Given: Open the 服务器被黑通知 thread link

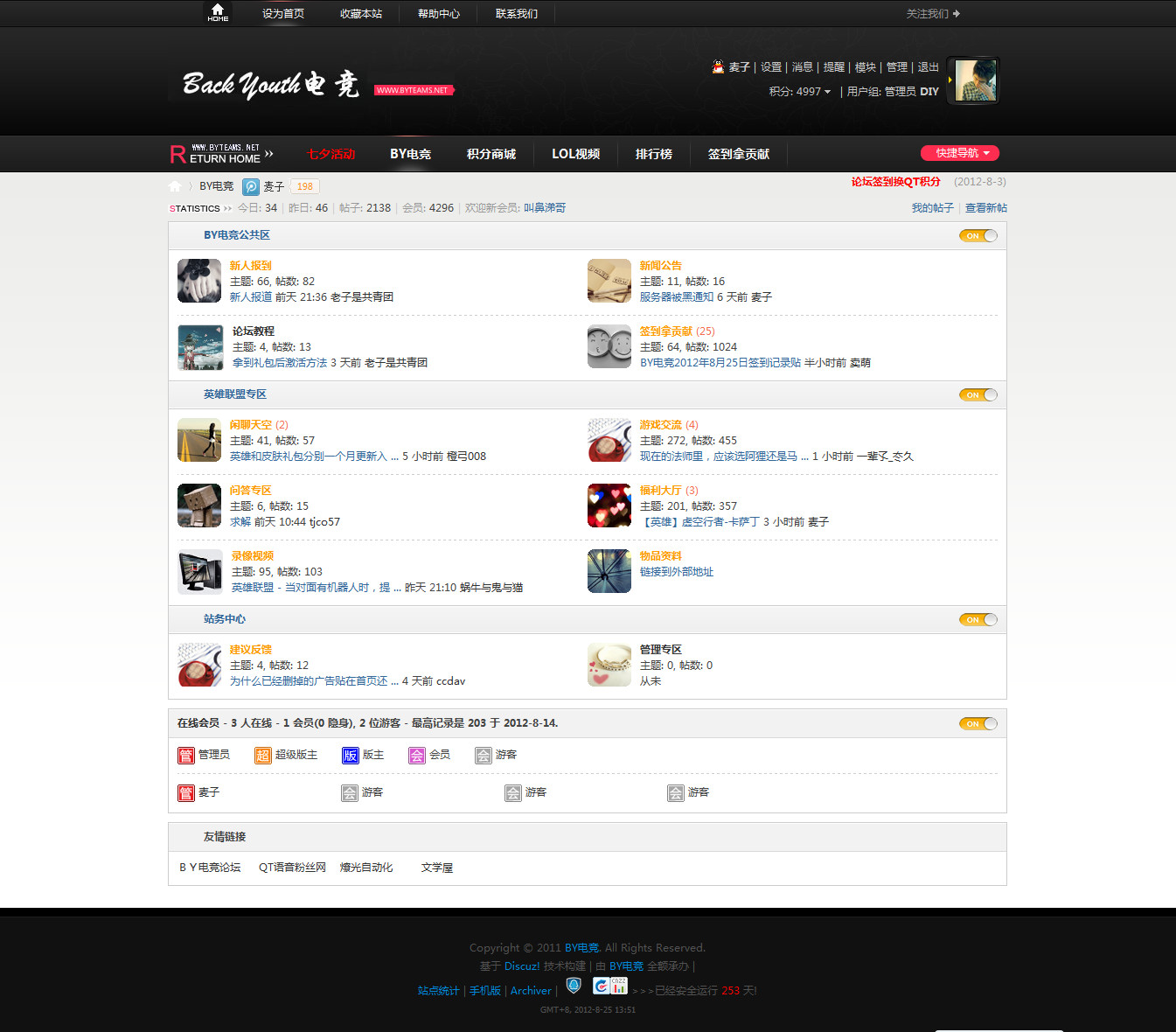Looking at the screenshot, I should [677, 297].
